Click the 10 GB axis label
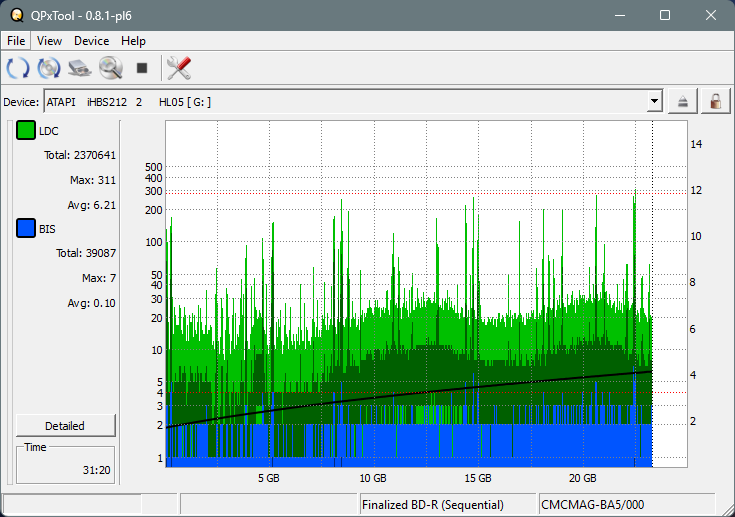The image size is (735, 517). 373,478
